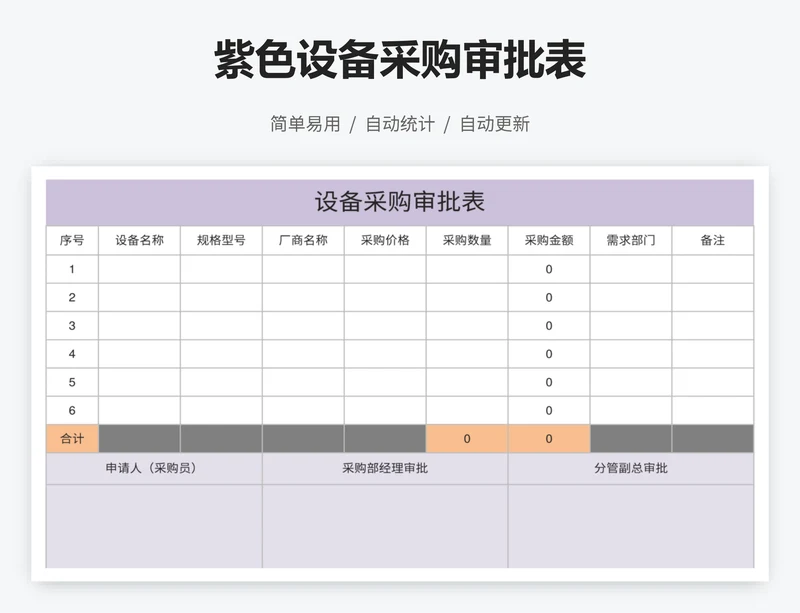Select 采购金额 value 0 in row 6
The height and width of the screenshot is (613, 800).
click(549, 410)
